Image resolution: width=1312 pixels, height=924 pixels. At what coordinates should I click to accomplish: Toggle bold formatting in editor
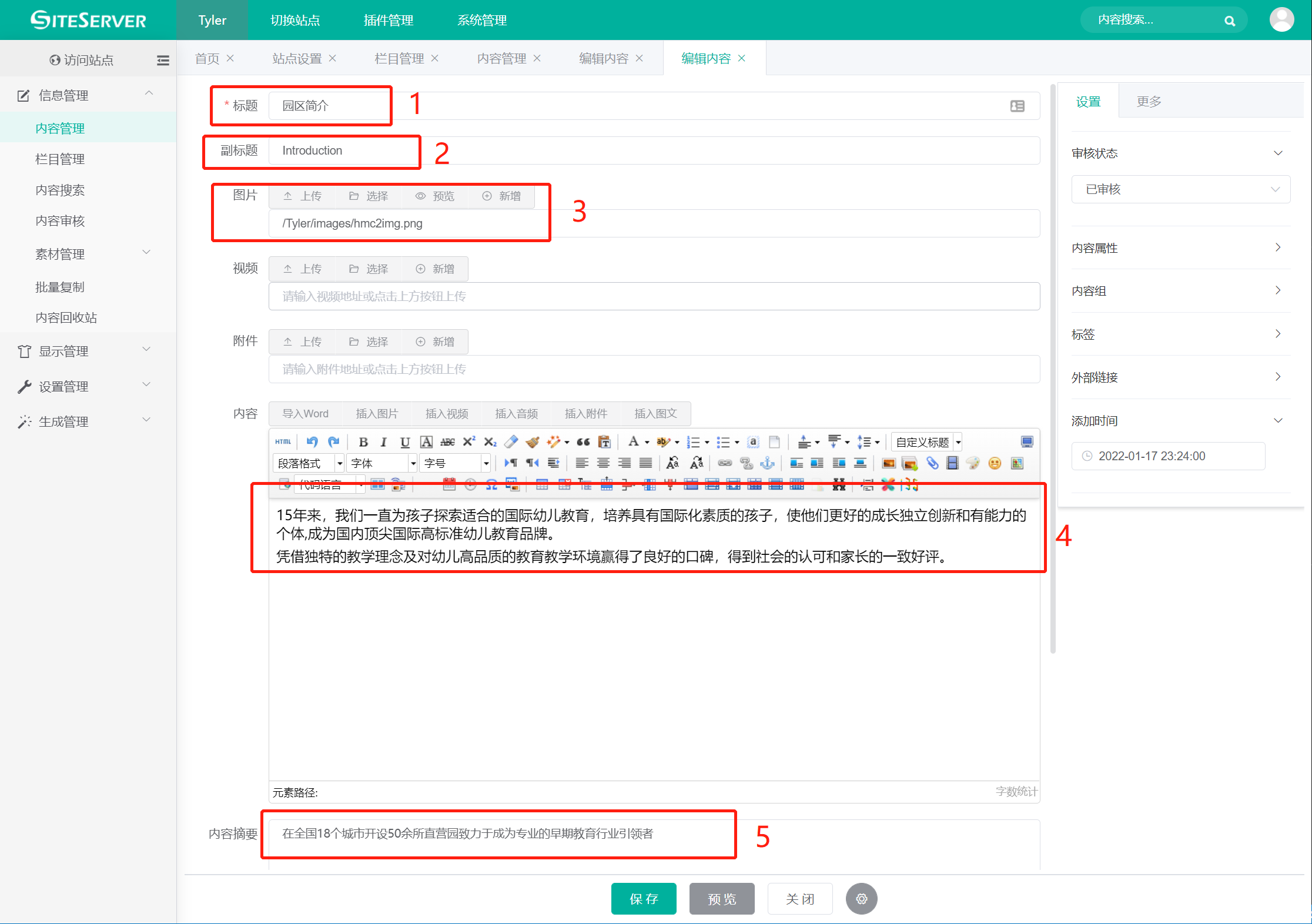(363, 442)
